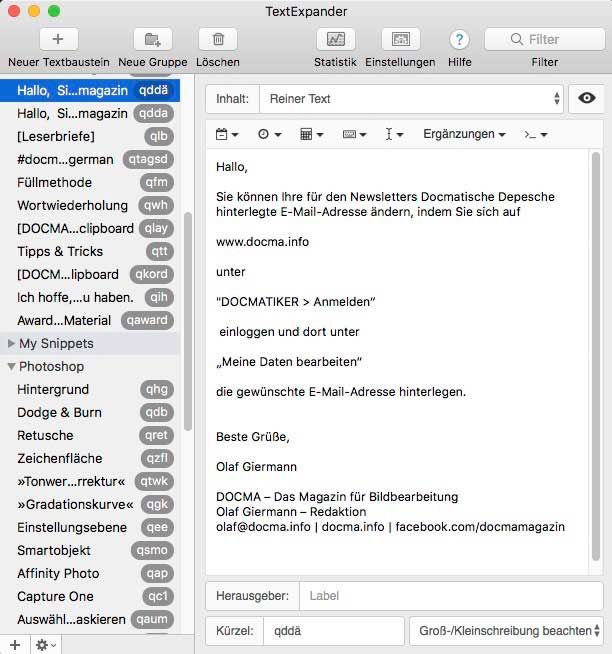Screen dimensions: 612x654
Task: Select the selected snippet with qddä
Action: click(x=90, y=91)
